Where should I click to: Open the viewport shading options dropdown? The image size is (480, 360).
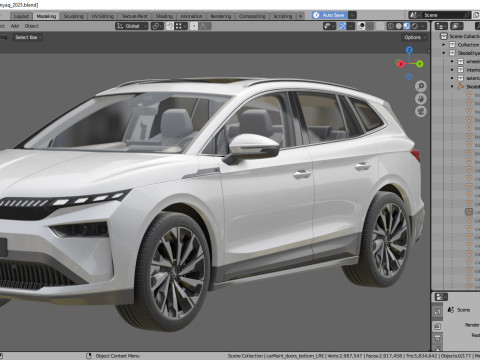423,26
